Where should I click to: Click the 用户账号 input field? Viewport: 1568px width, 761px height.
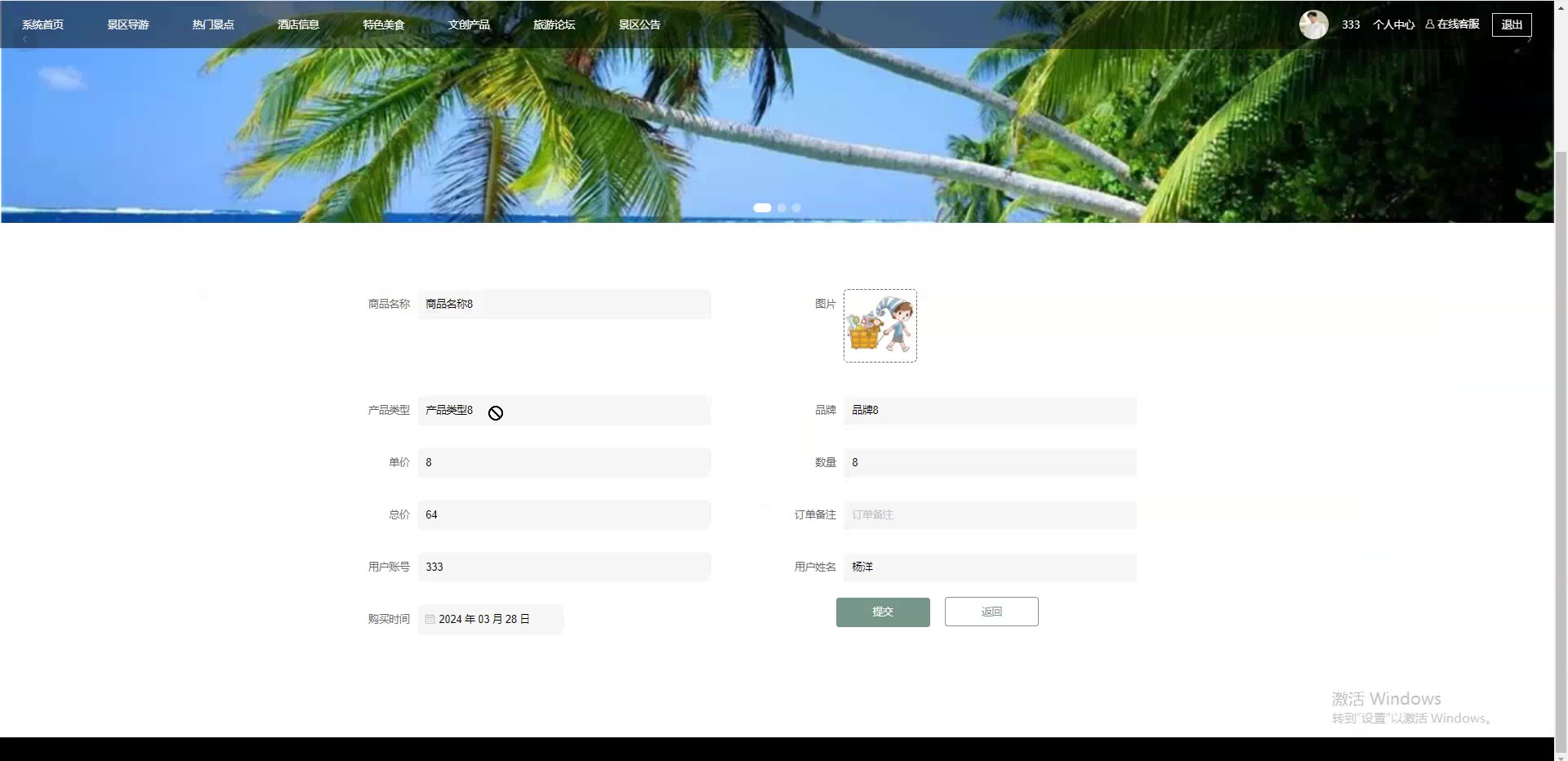tap(564, 567)
